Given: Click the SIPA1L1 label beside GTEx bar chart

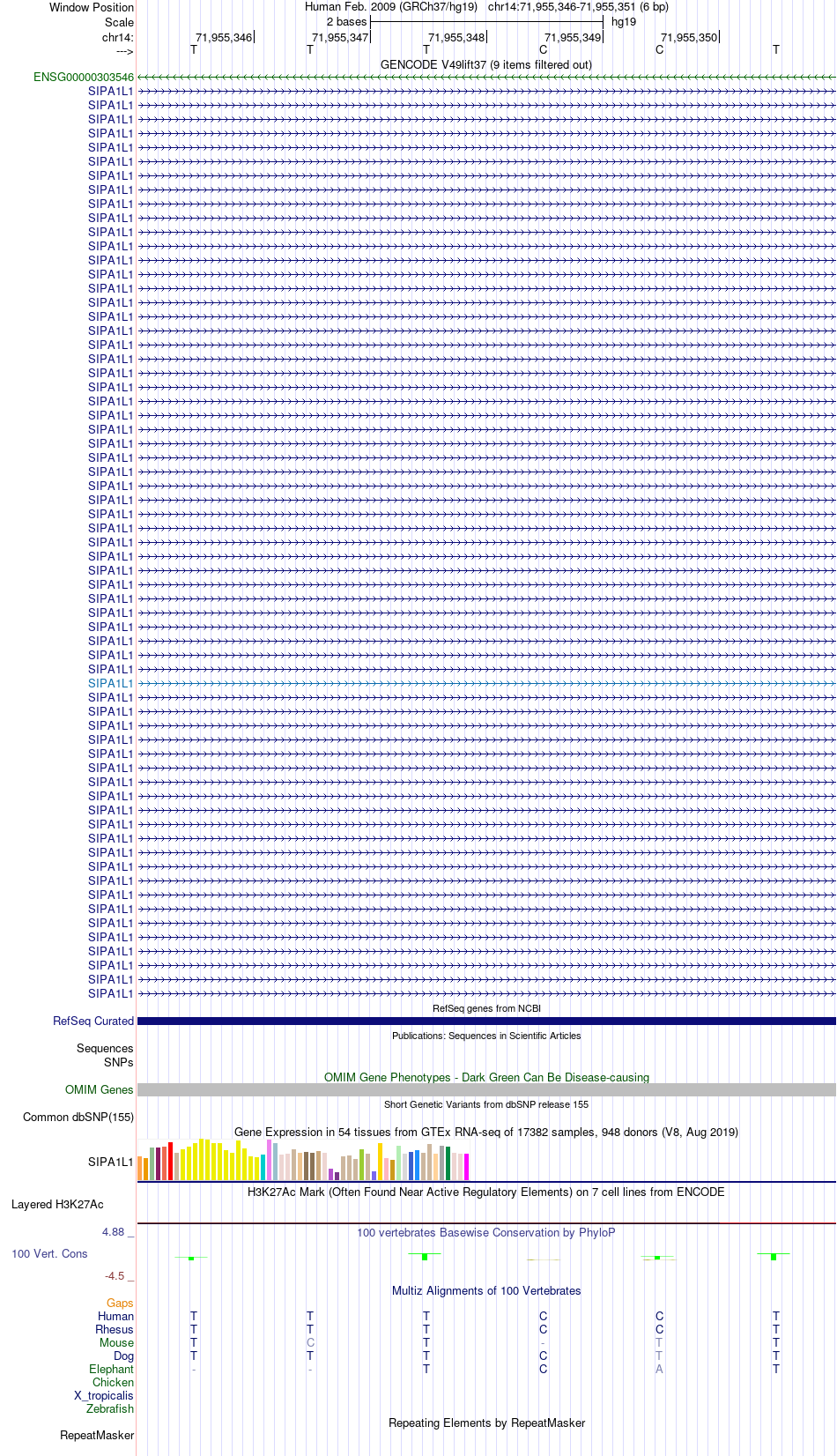Looking at the screenshot, I should pyautogui.click(x=111, y=1163).
